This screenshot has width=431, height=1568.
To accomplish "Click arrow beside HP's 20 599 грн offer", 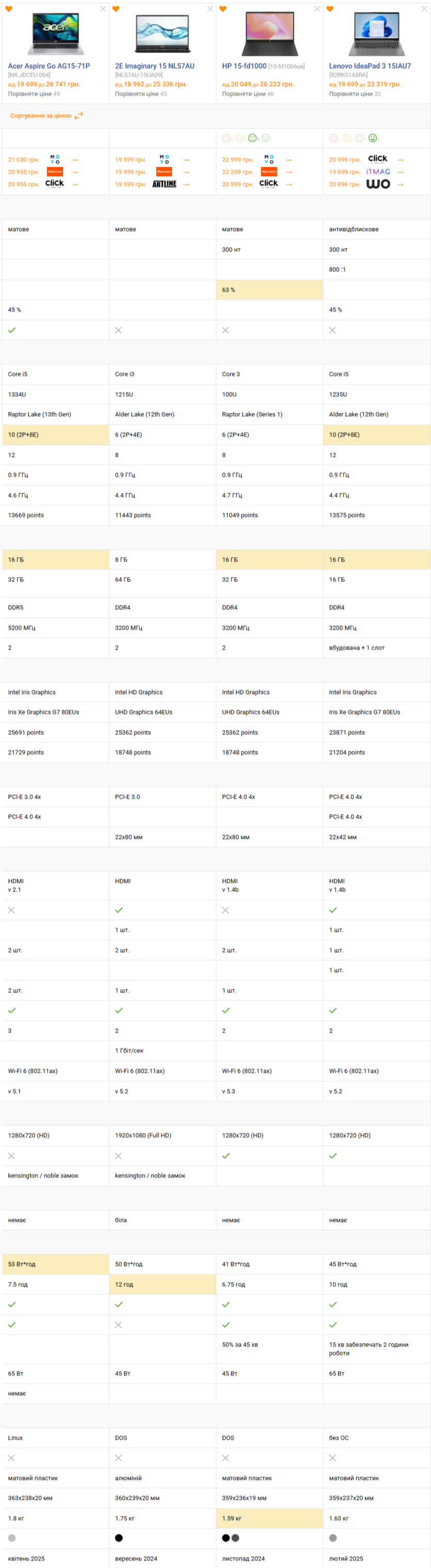I will point(289,184).
